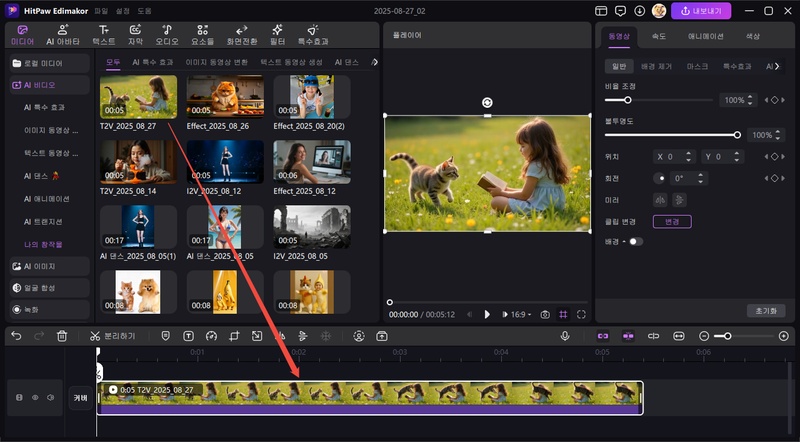Click the 변경 clip change button
800x442 pixels.
tap(672, 222)
